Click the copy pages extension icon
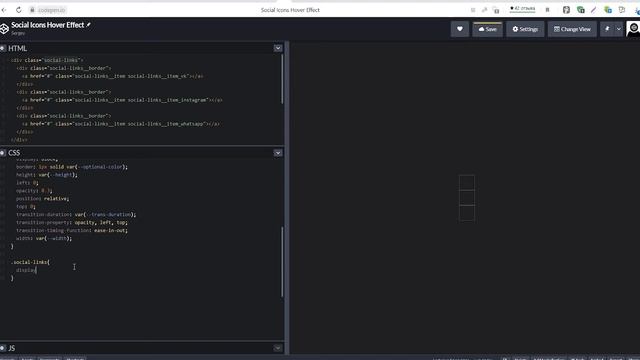This screenshot has height=360, width=640. (x=622, y=10)
